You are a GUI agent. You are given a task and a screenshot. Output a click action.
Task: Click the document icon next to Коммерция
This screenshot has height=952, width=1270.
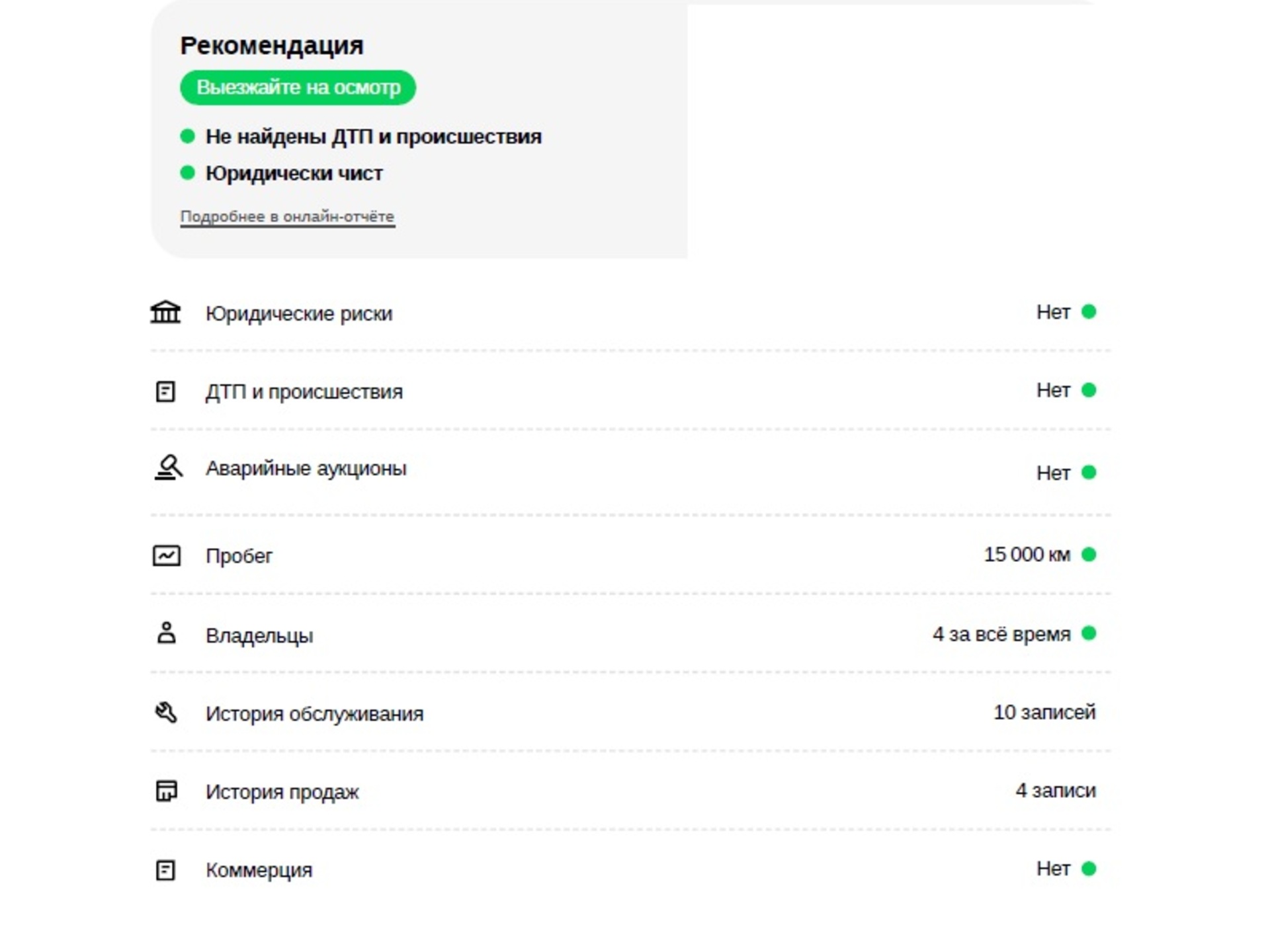click(165, 870)
